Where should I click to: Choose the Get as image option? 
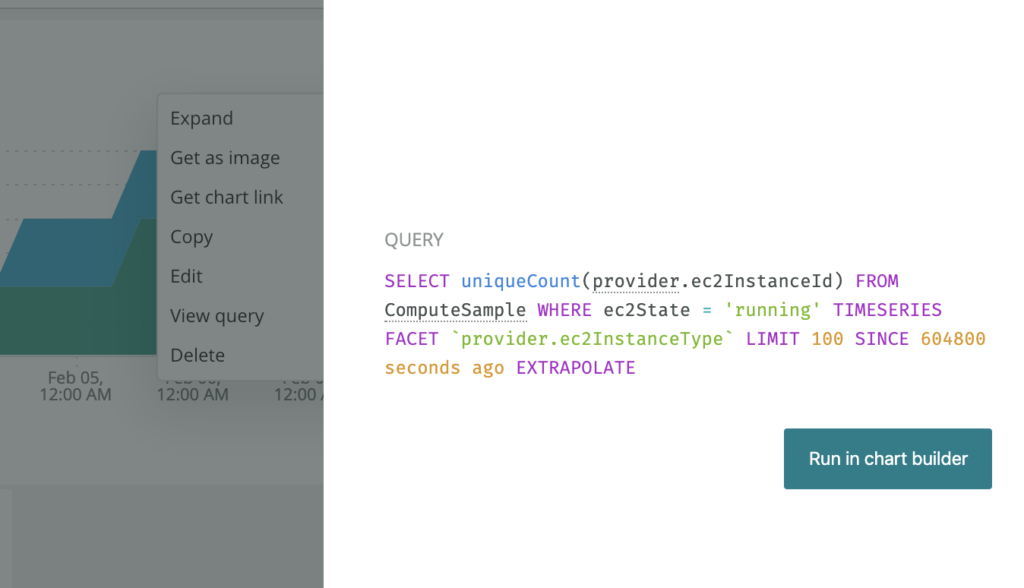click(x=225, y=158)
